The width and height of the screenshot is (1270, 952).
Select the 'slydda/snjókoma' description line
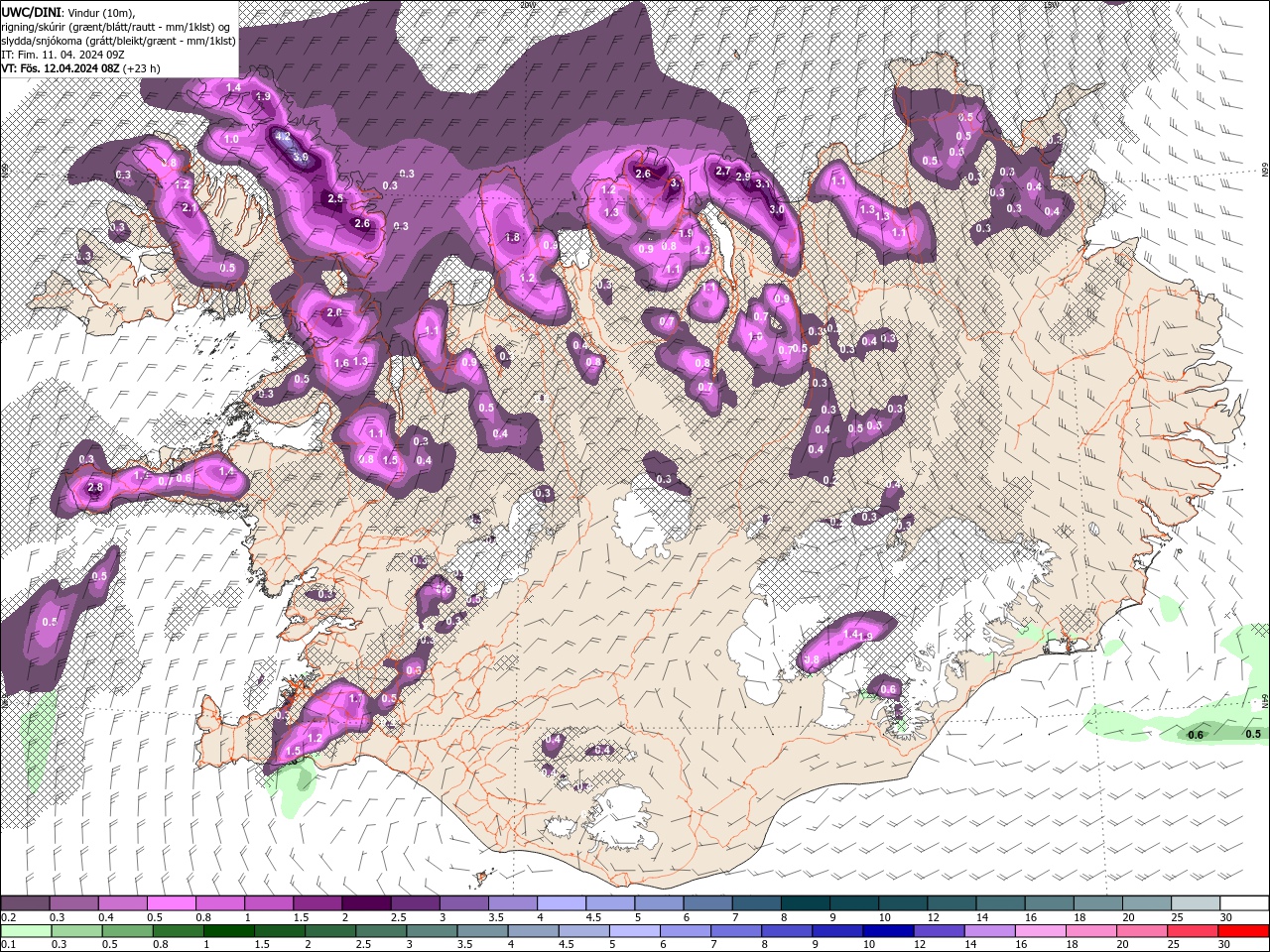point(119,41)
